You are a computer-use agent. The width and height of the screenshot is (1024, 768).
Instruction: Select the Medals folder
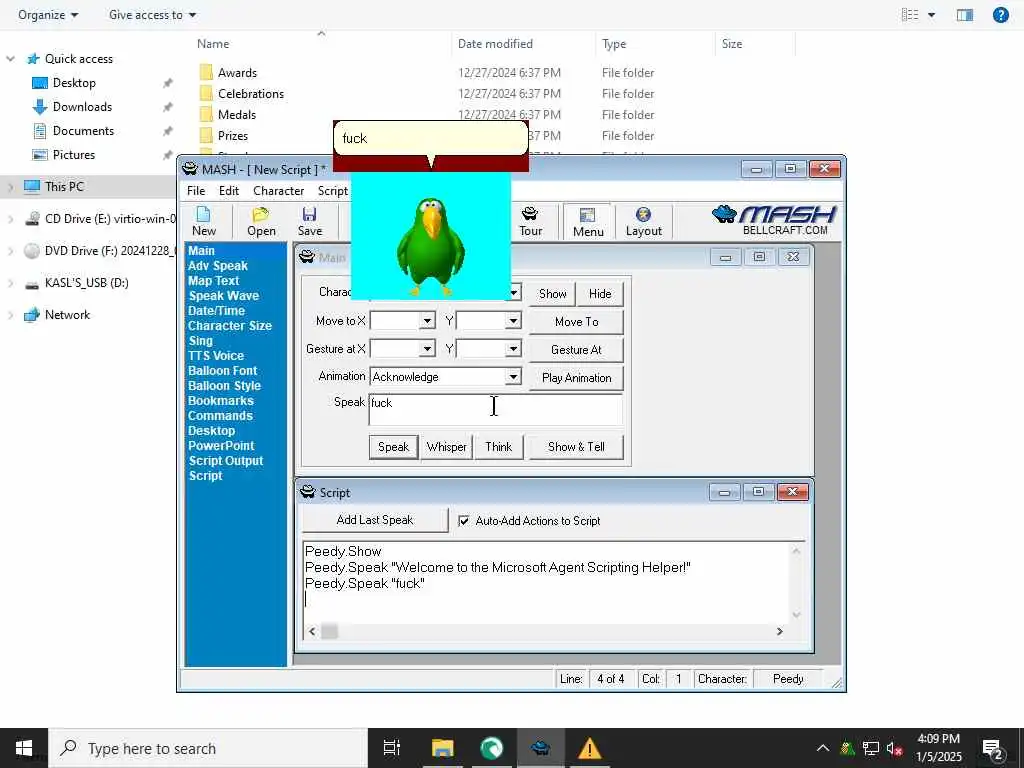point(236,114)
